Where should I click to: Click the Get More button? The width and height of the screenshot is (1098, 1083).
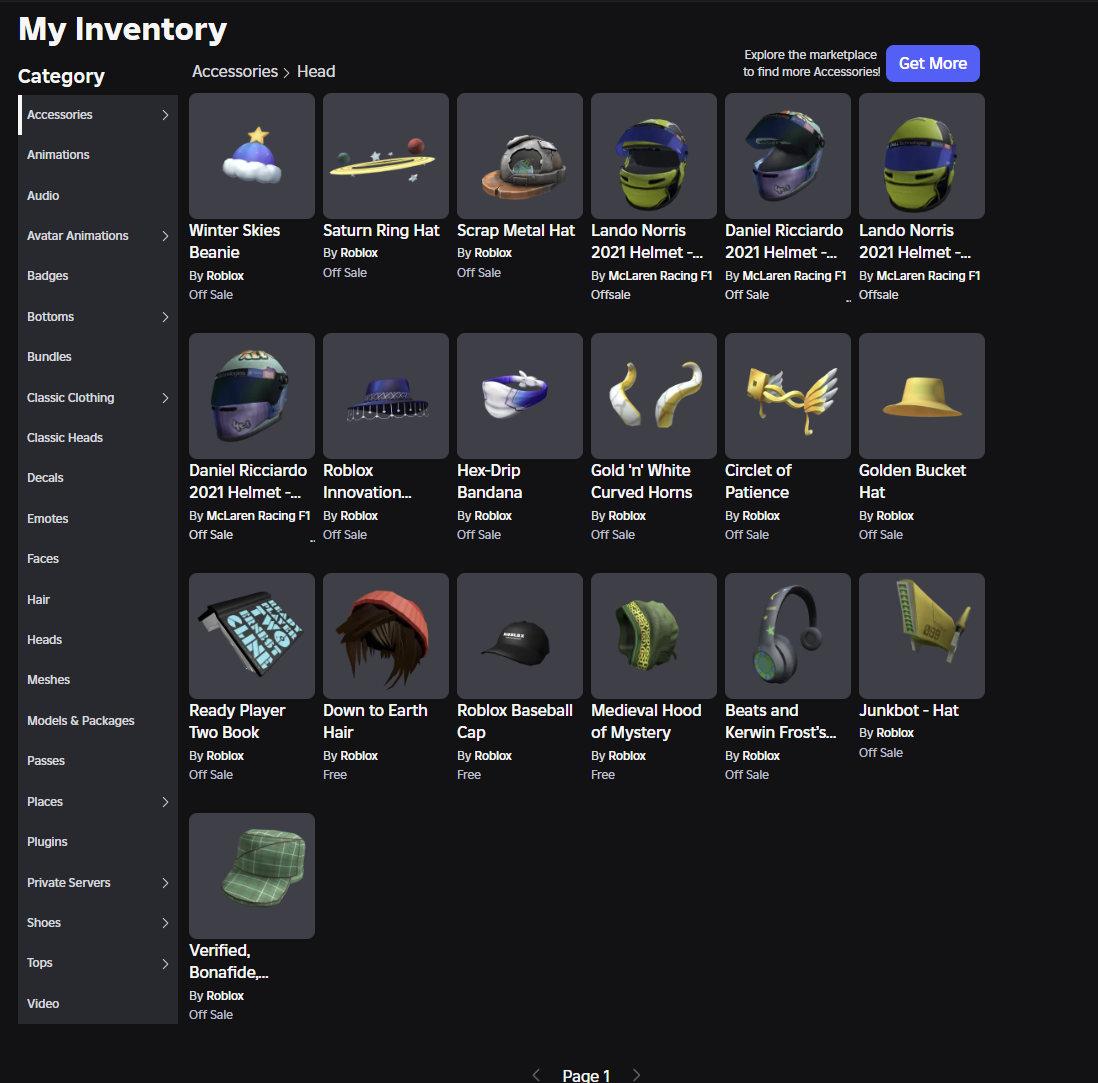click(933, 64)
